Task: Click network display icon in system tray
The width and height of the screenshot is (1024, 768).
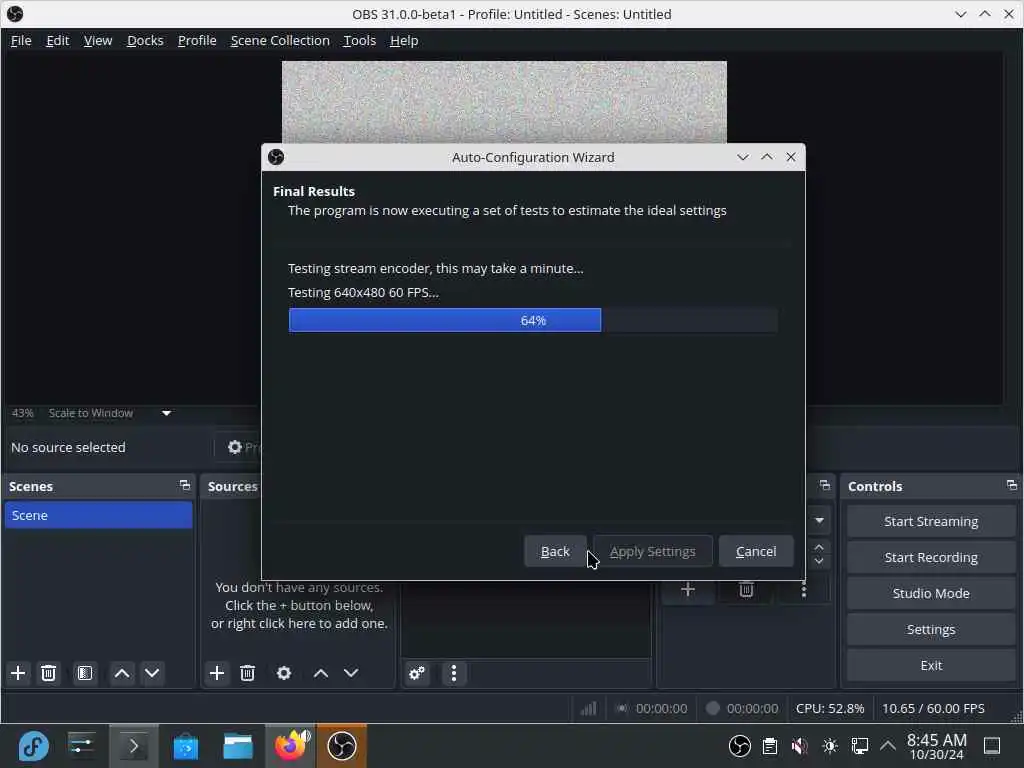Action: tap(859, 746)
